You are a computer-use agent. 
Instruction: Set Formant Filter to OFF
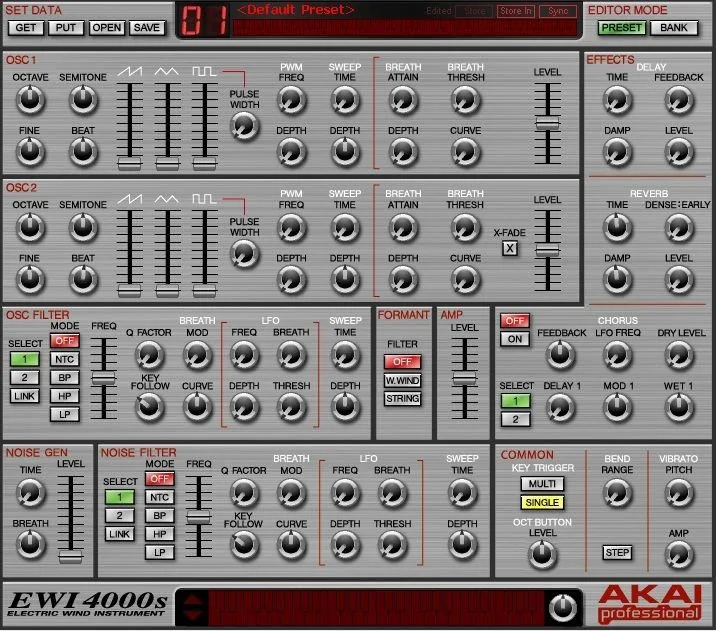click(x=402, y=362)
